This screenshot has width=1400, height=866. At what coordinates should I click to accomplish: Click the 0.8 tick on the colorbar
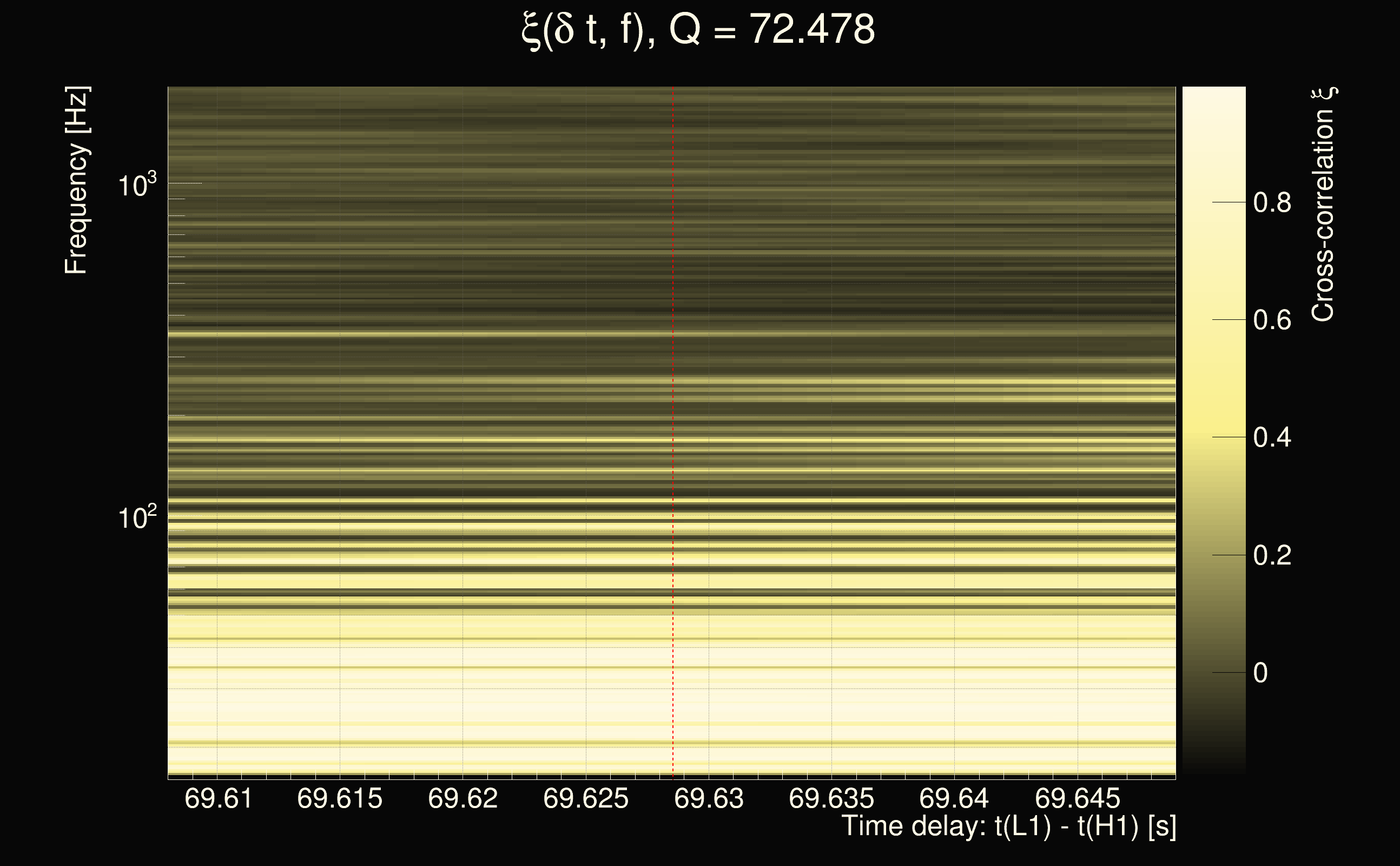1272,203
